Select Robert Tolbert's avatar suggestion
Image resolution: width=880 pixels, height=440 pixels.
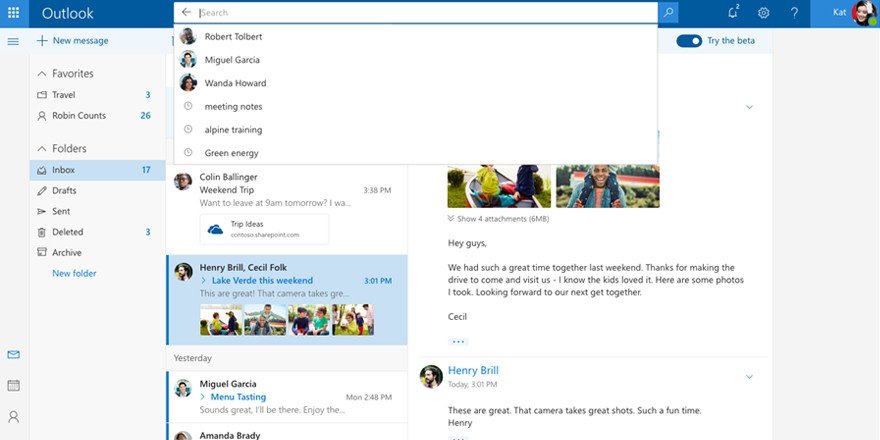[x=187, y=36]
